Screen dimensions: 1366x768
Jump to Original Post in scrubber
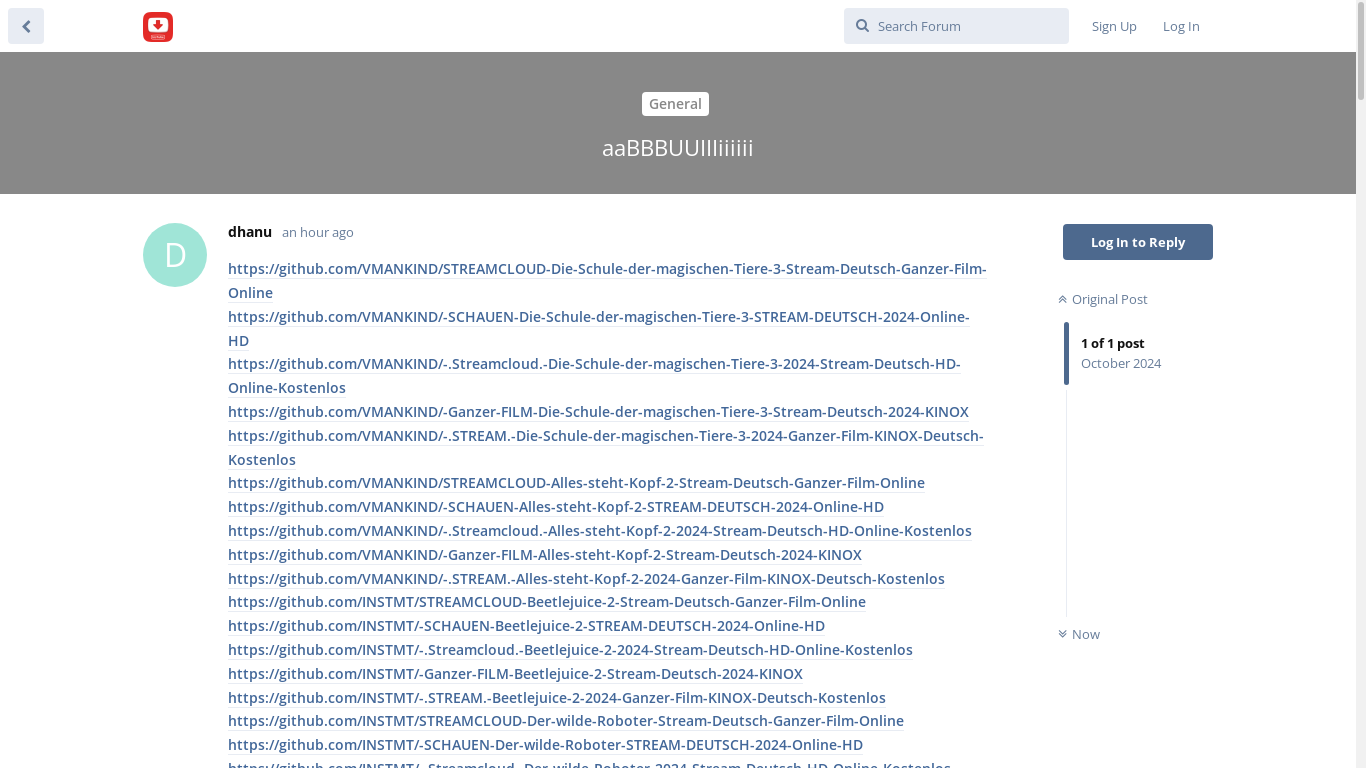pos(1103,299)
